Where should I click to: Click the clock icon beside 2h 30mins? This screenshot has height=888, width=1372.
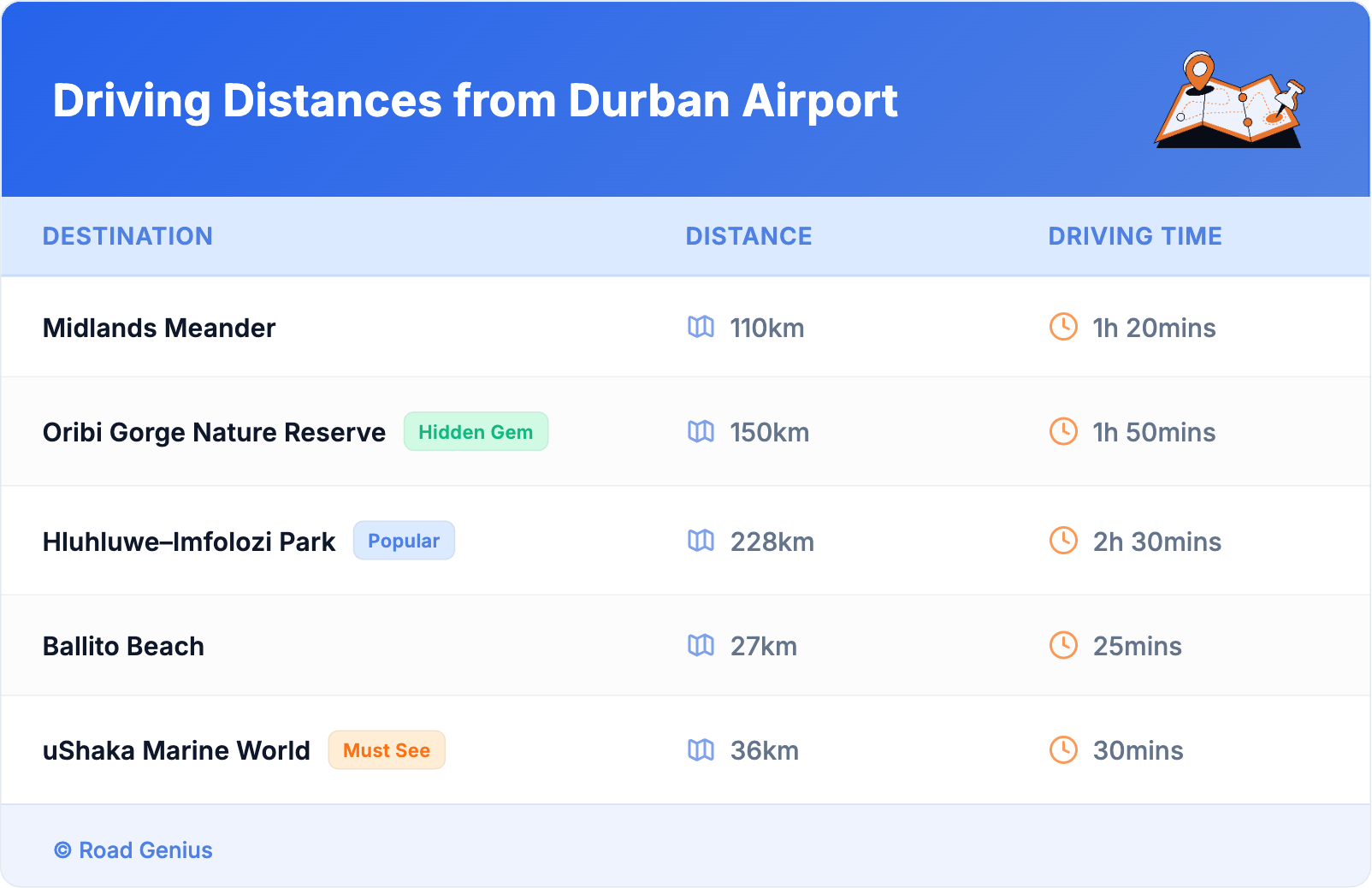1063,541
